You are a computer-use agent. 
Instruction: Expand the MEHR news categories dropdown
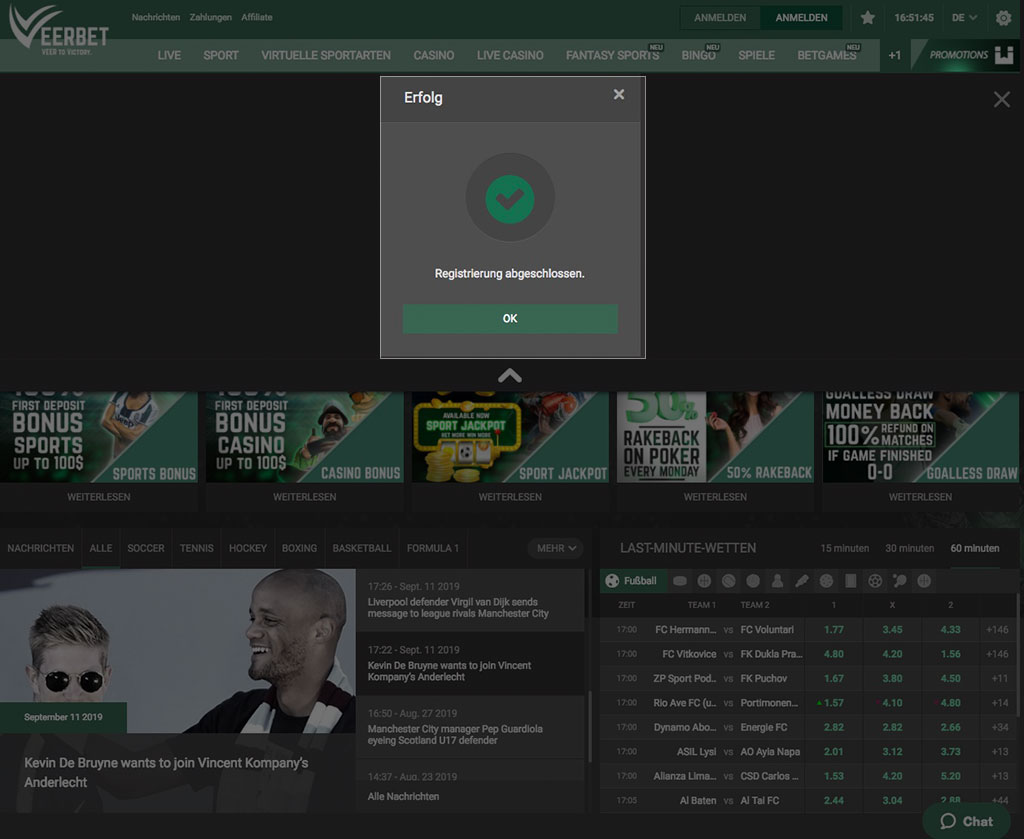click(556, 548)
